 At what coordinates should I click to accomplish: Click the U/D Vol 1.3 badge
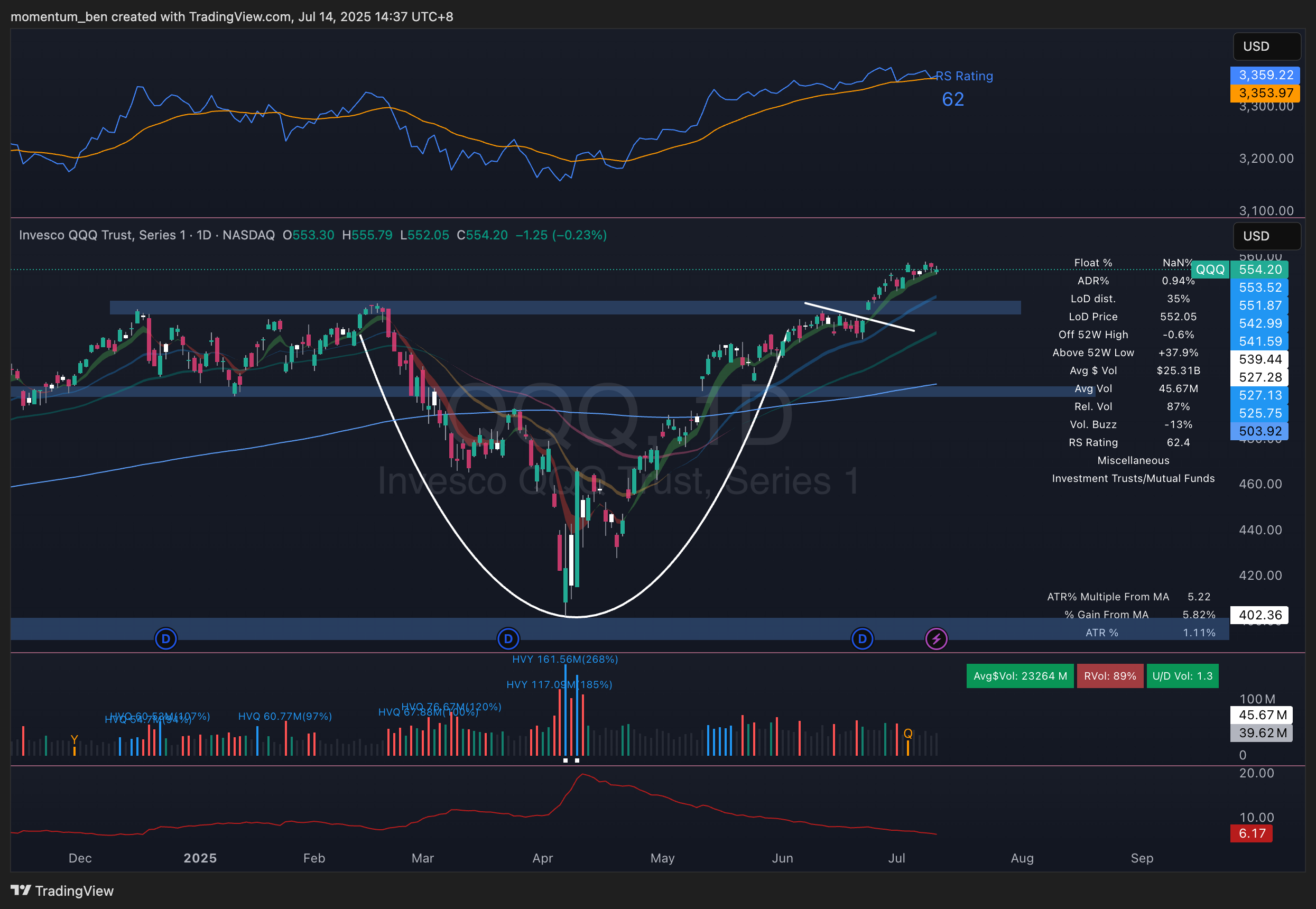[x=1182, y=676]
